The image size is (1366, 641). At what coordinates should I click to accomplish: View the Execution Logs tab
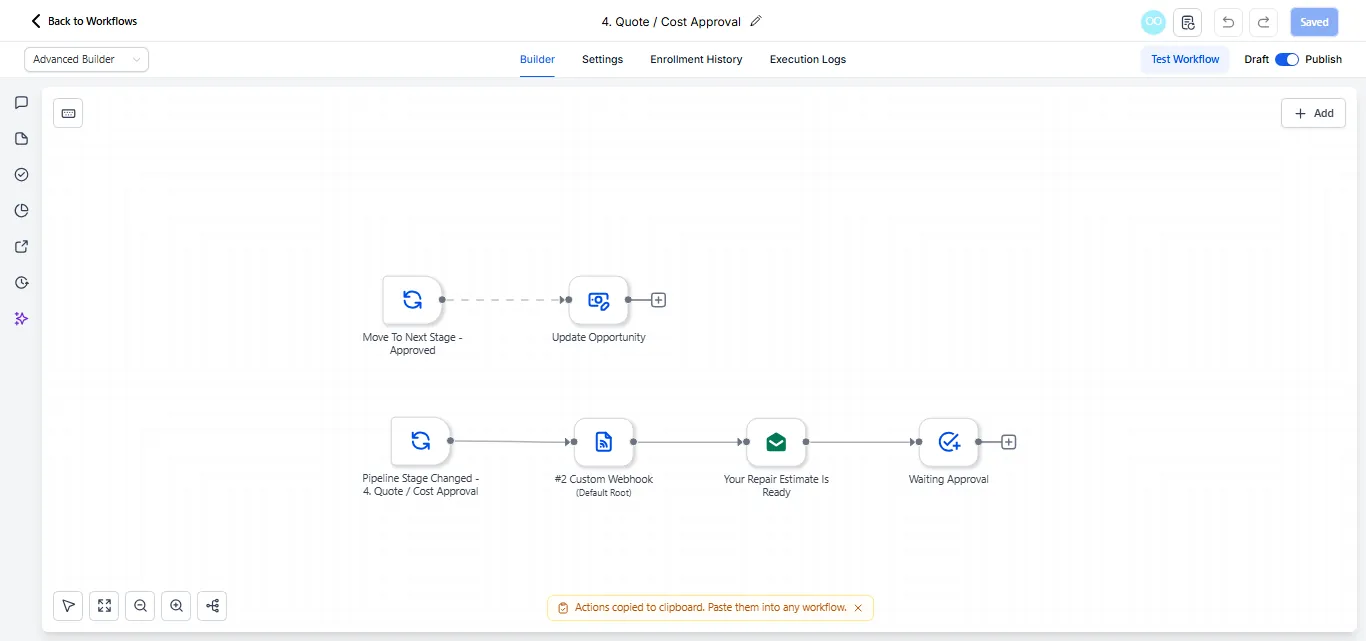click(x=808, y=60)
